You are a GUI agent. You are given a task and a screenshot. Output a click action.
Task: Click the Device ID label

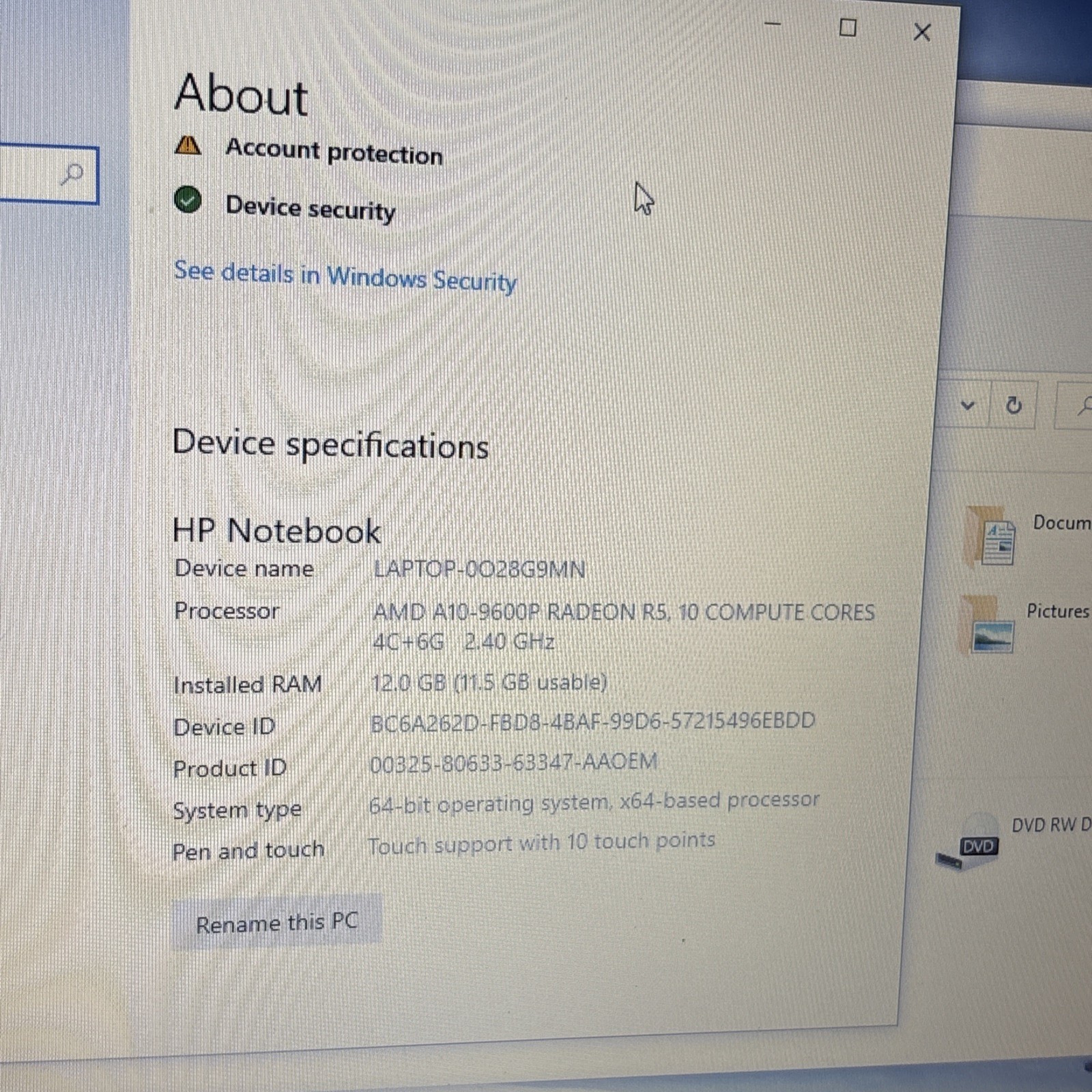pyautogui.click(x=224, y=727)
